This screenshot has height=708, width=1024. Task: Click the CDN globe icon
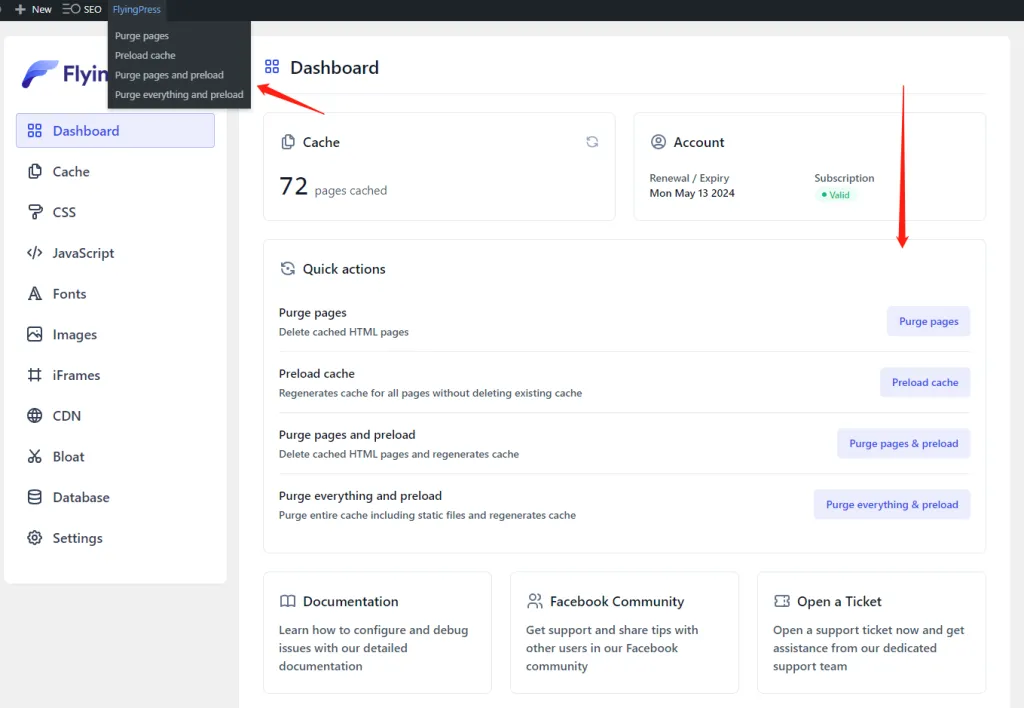pos(35,416)
